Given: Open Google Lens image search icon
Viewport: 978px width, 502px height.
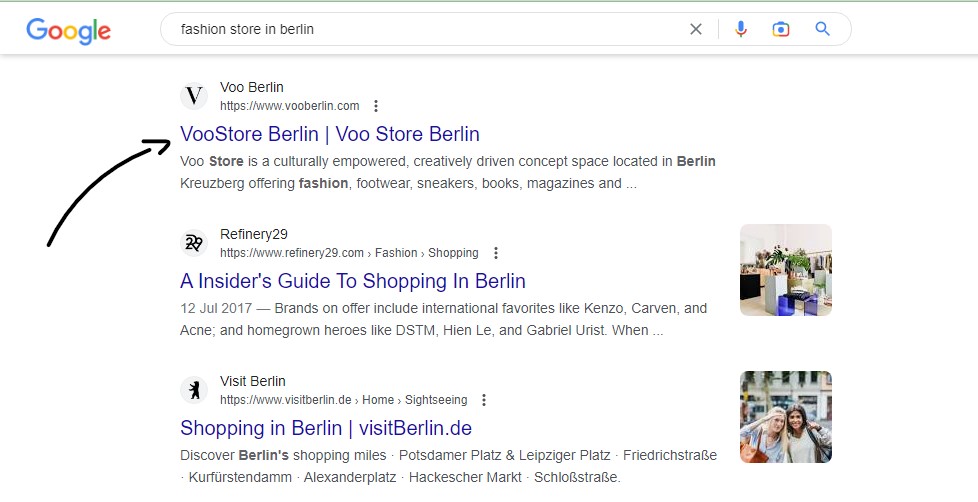Looking at the screenshot, I should 780,29.
